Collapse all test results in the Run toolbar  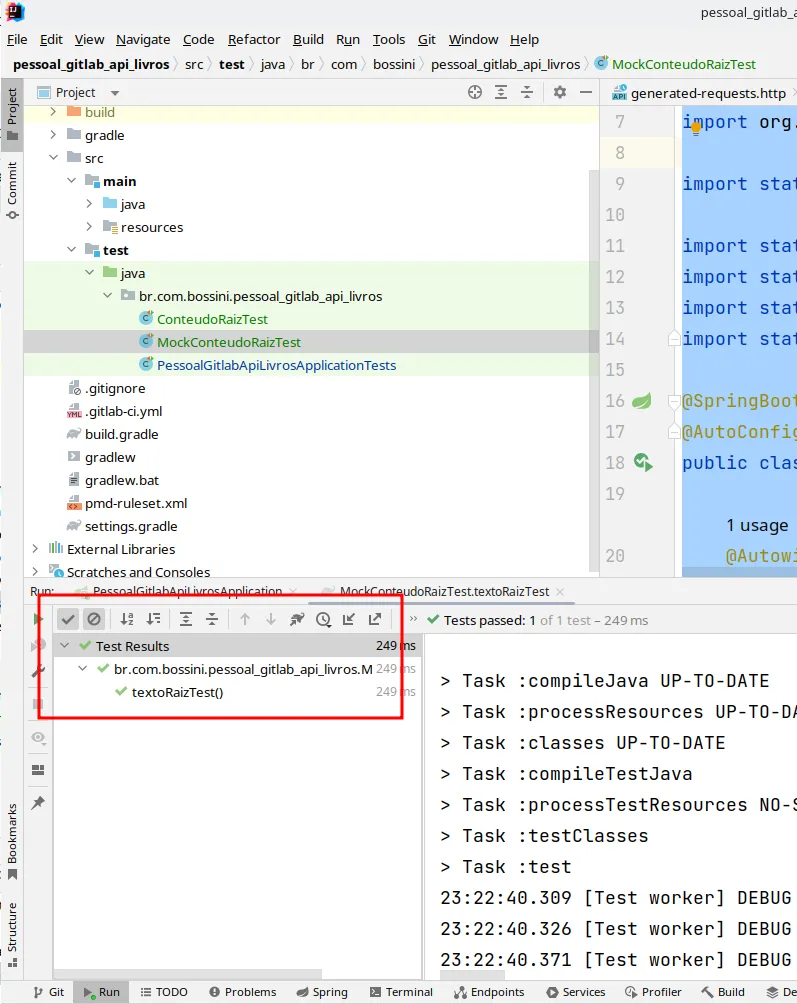point(212,619)
